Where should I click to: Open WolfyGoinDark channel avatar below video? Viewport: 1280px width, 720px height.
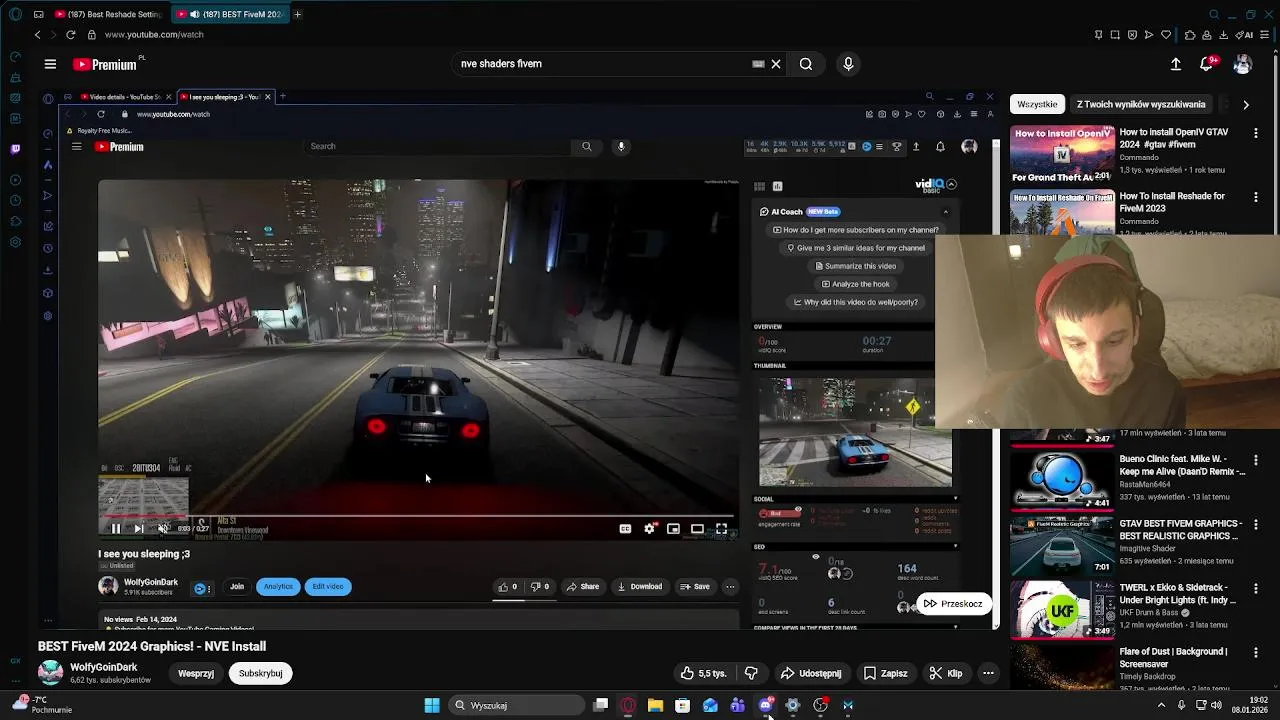point(50,673)
